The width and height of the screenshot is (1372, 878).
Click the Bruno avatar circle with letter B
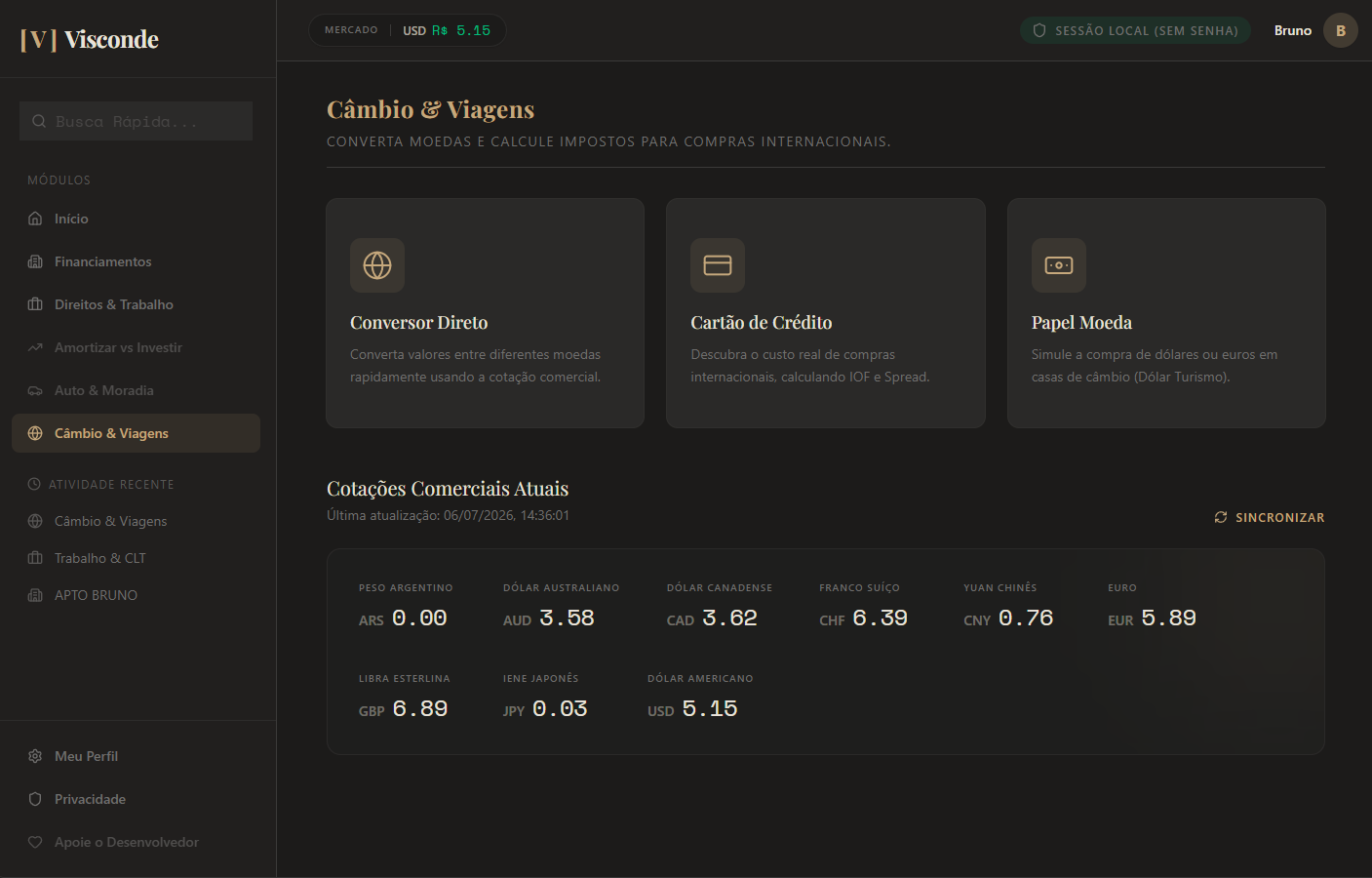point(1341,30)
